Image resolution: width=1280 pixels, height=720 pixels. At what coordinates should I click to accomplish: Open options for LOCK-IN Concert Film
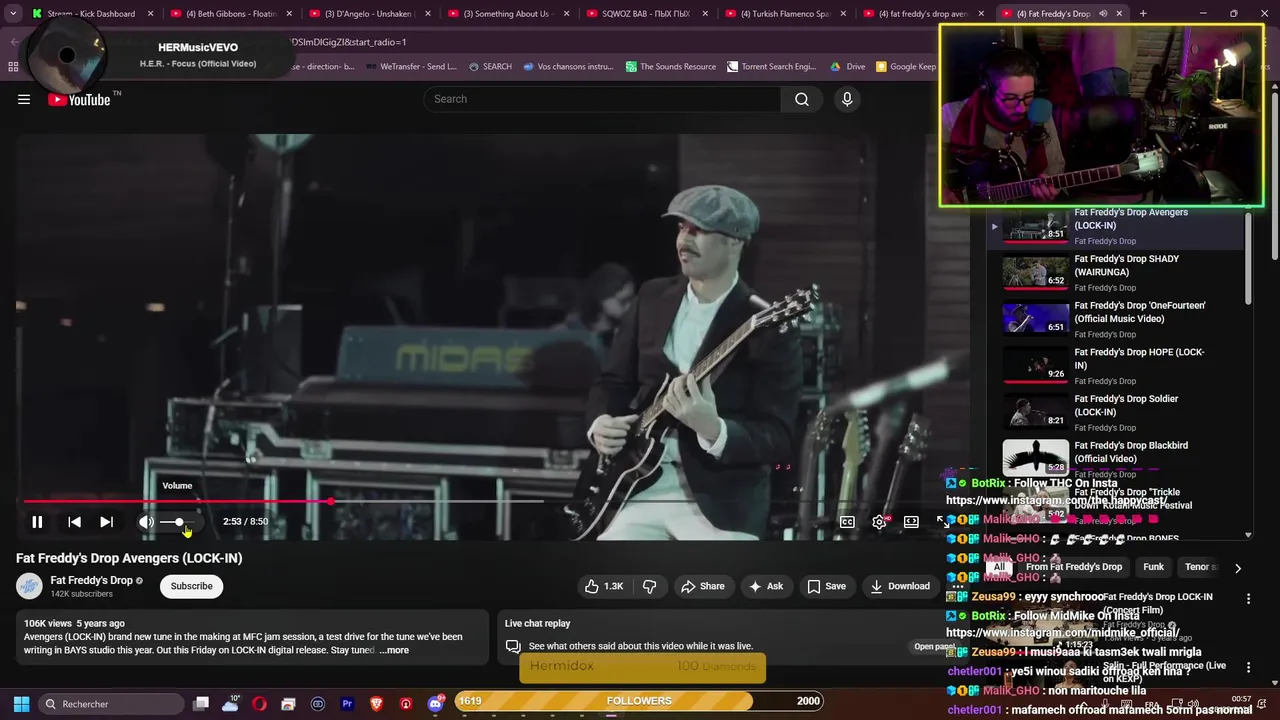point(1248,598)
